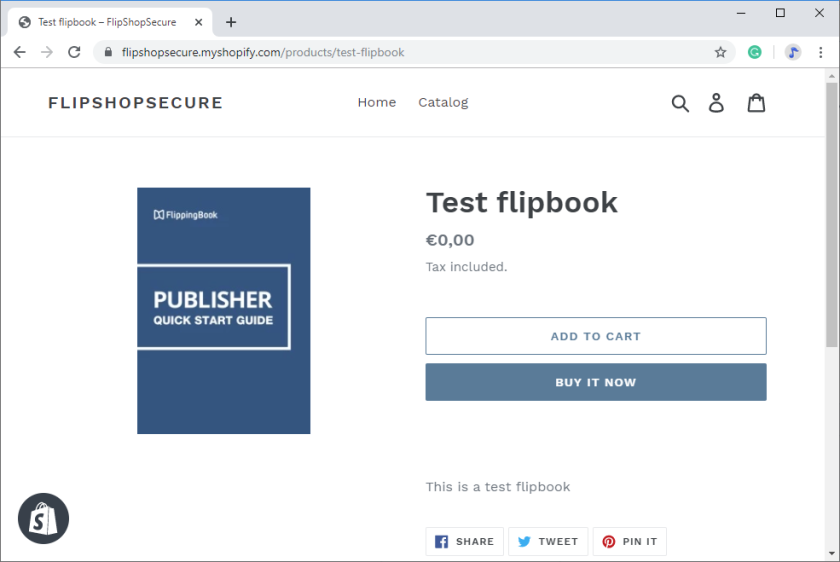Go back to the previous page
840x562 pixels.
coord(20,52)
